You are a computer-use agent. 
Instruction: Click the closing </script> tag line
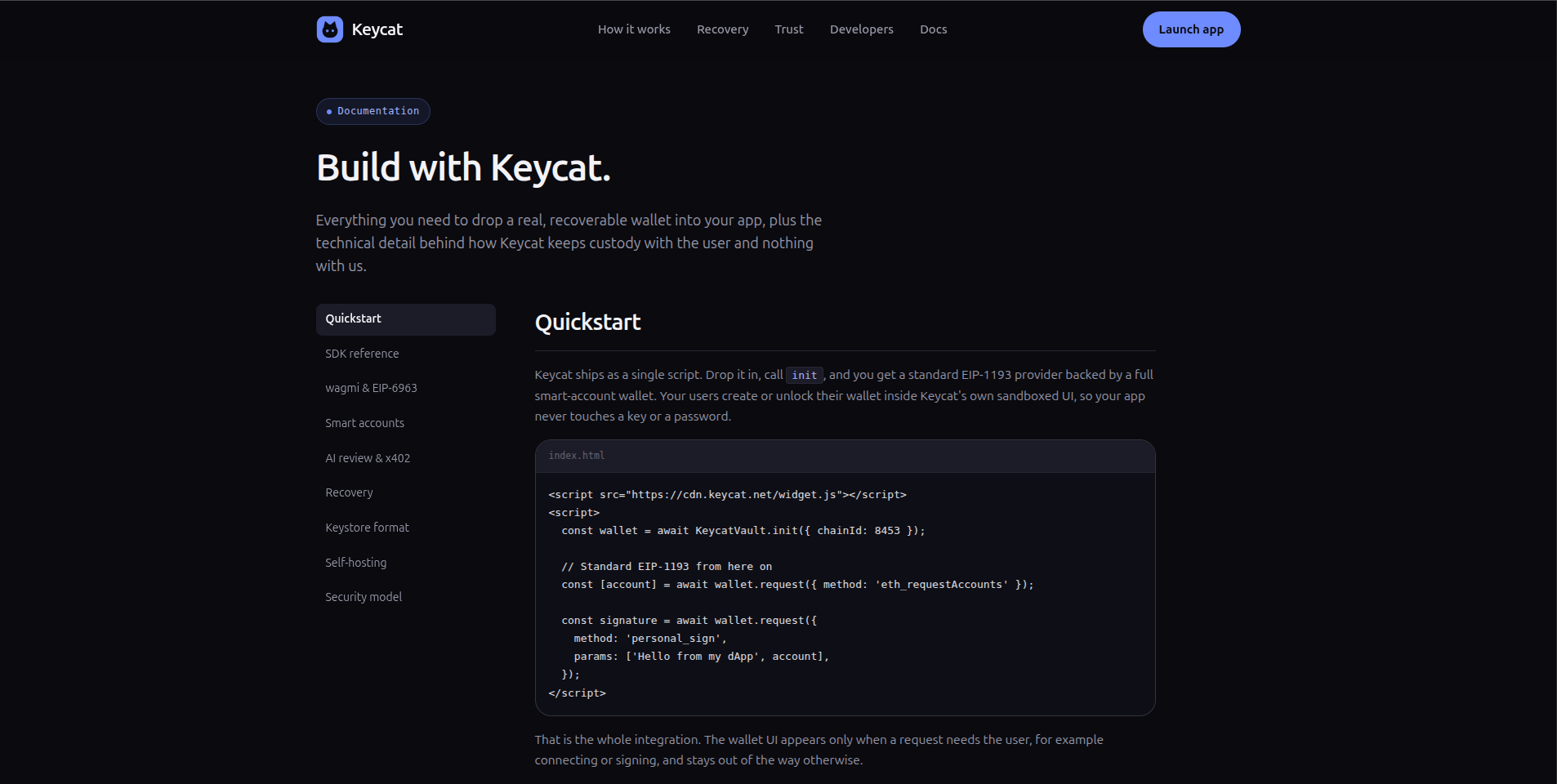tap(578, 693)
